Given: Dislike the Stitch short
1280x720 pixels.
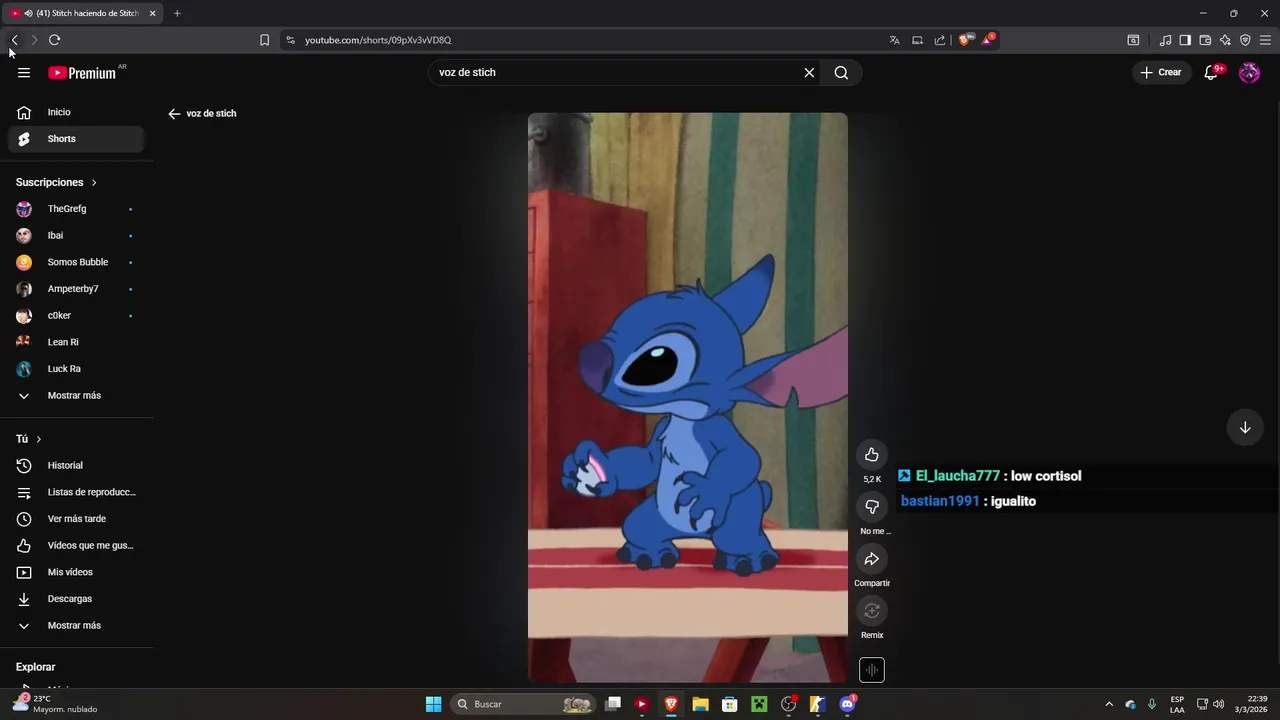Looking at the screenshot, I should (872, 507).
